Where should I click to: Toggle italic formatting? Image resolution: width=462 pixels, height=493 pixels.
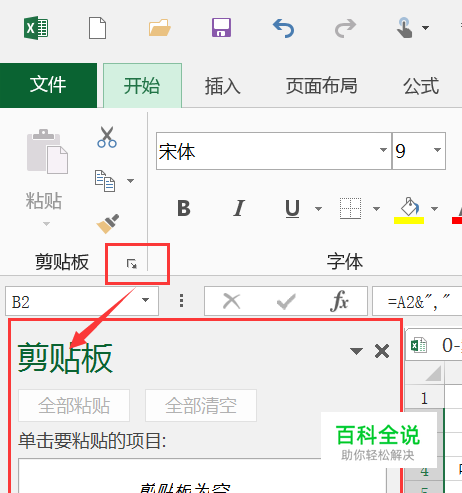click(x=239, y=209)
